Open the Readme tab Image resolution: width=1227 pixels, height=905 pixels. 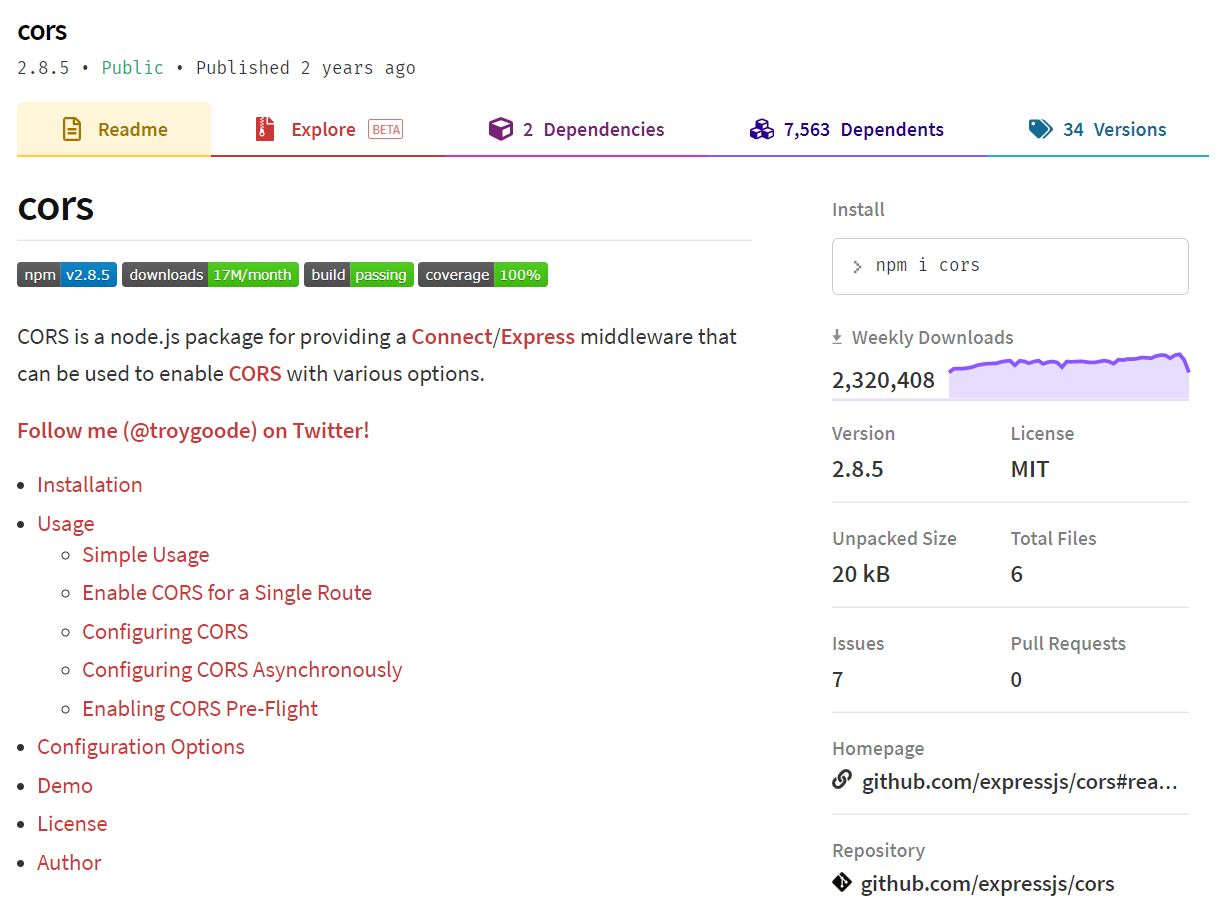tap(114, 129)
